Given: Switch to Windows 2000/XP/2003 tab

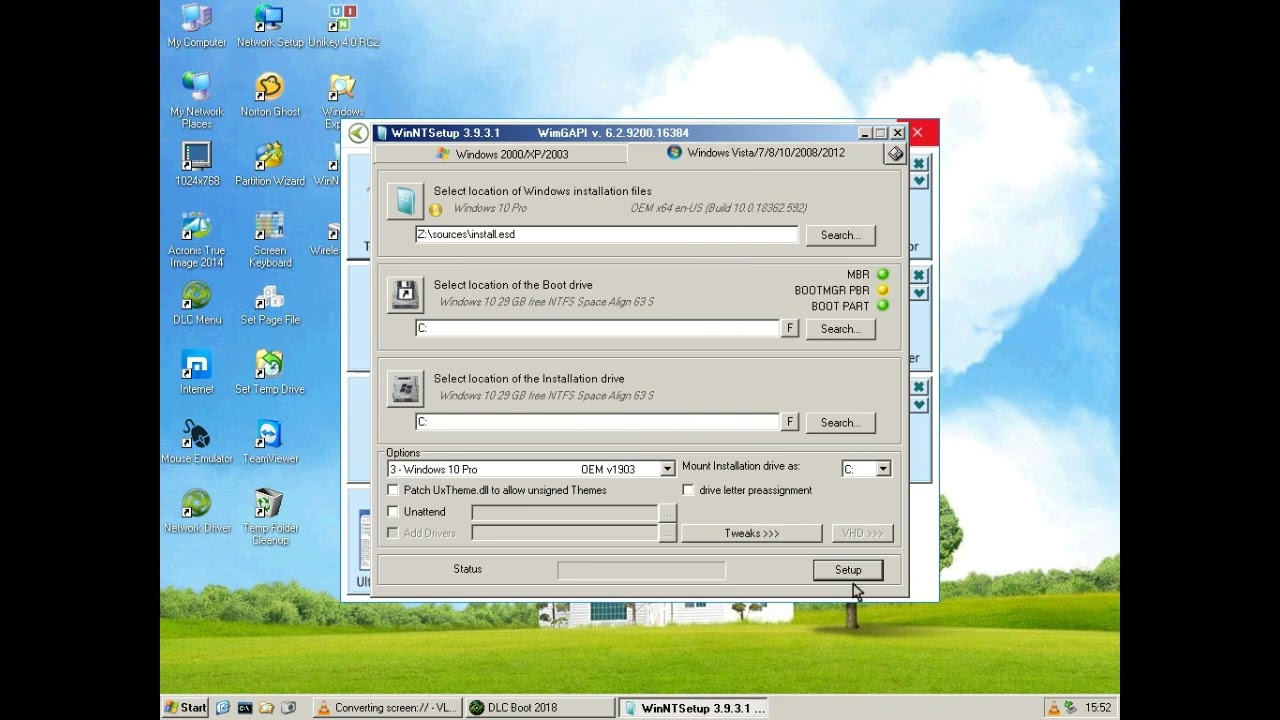Looking at the screenshot, I should coord(501,154).
